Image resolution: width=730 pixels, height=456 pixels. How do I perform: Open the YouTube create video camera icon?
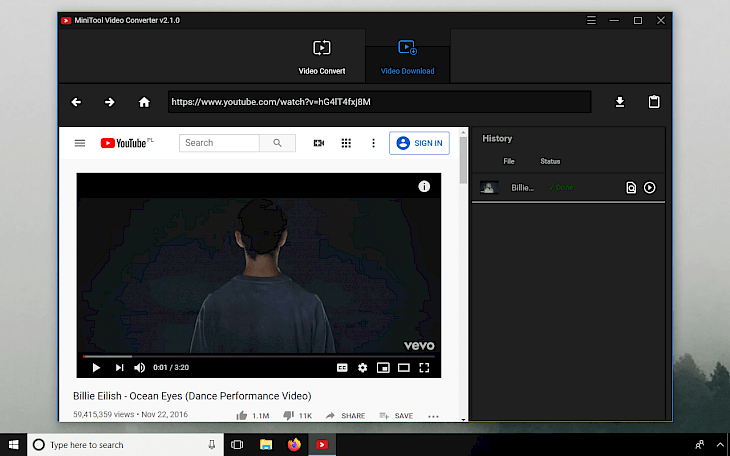tap(319, 143)
